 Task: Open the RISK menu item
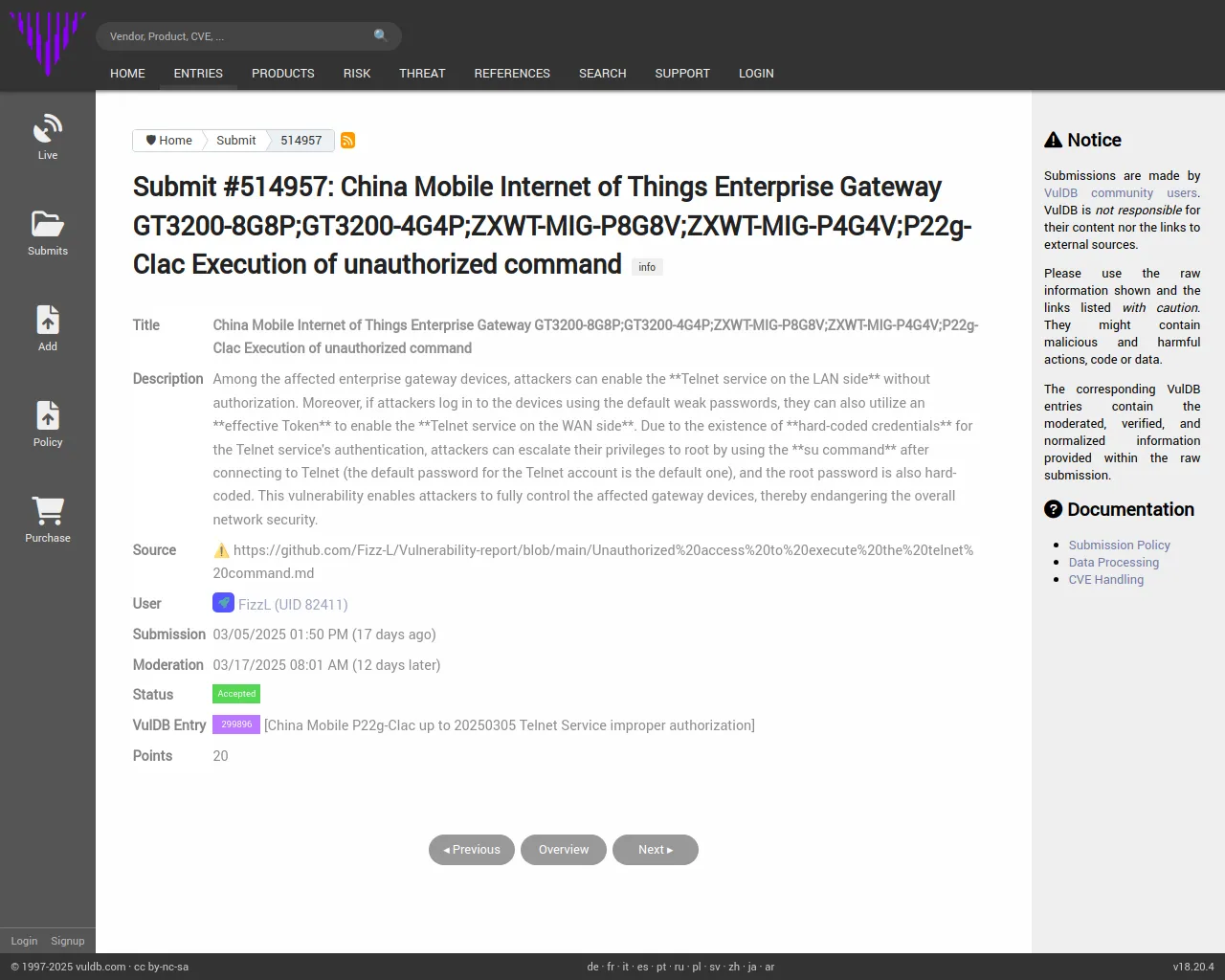357,73
